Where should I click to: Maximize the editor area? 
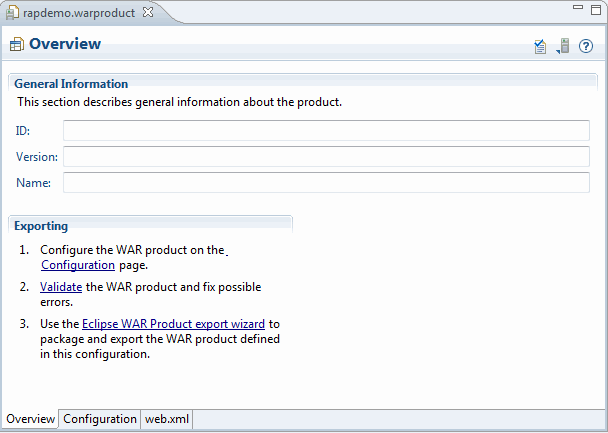click(x=596, y=10)
